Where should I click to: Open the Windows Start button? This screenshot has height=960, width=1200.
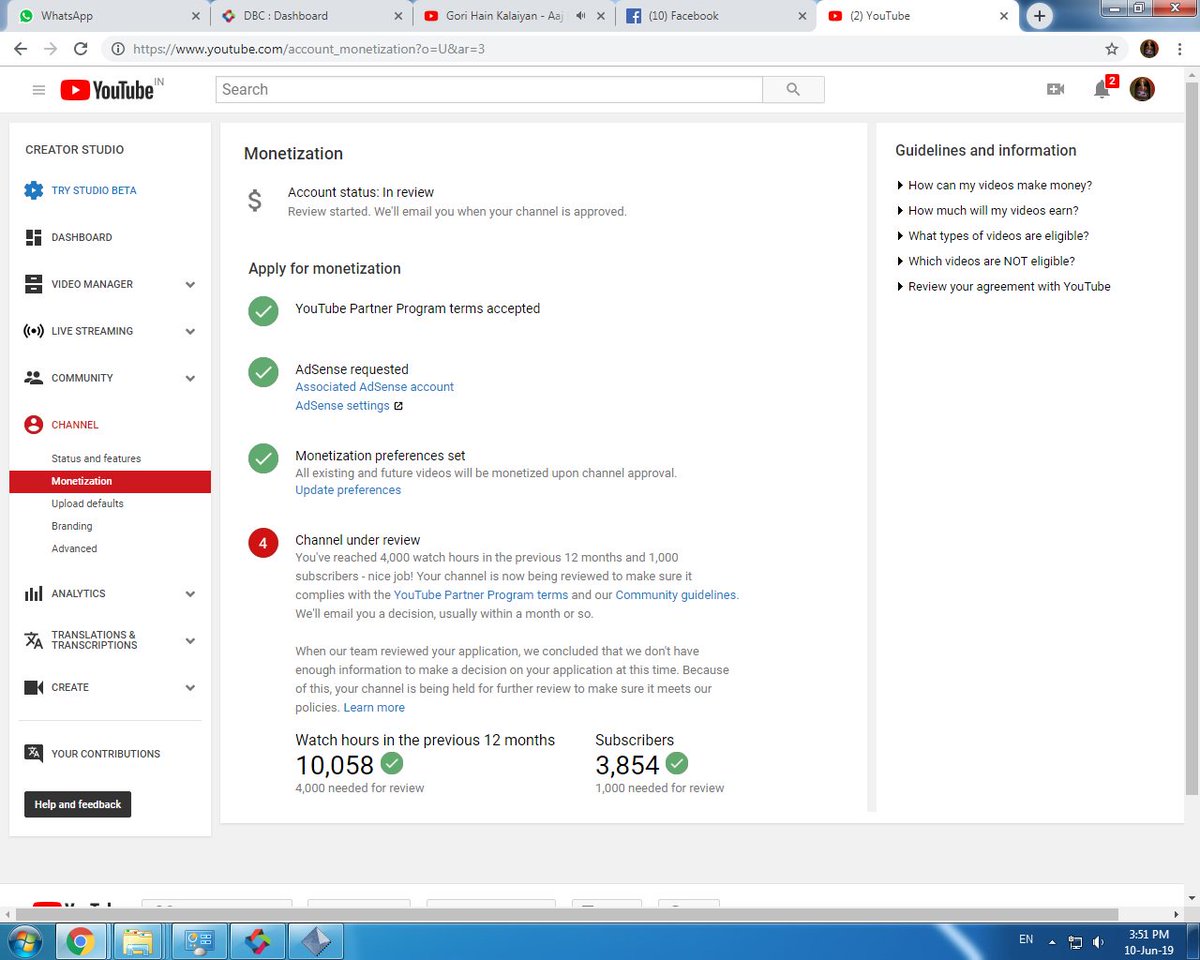[24, 941]
